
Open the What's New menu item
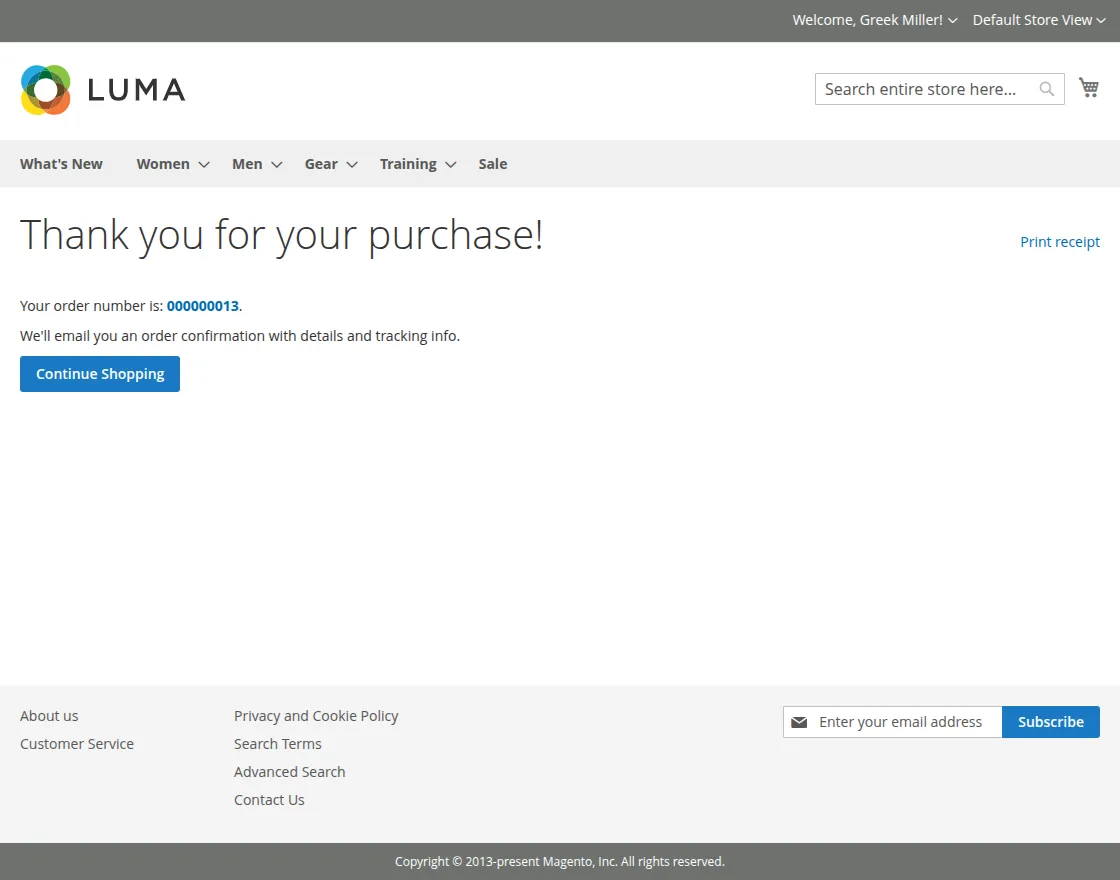[61, 164]
